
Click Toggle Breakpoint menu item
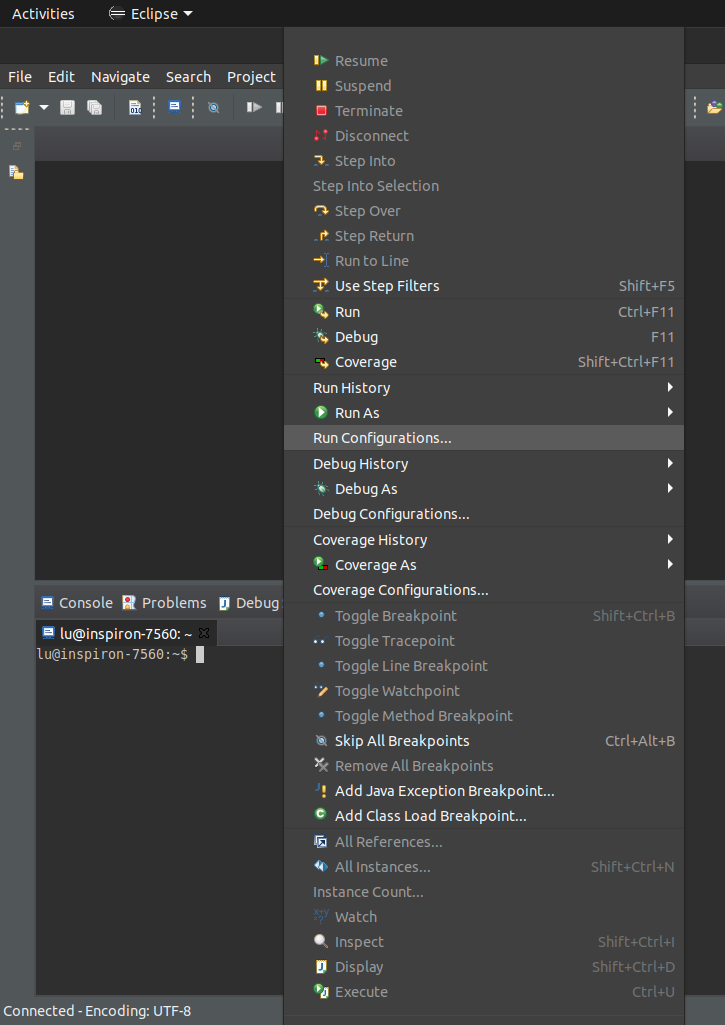click(x=484, y=616)
